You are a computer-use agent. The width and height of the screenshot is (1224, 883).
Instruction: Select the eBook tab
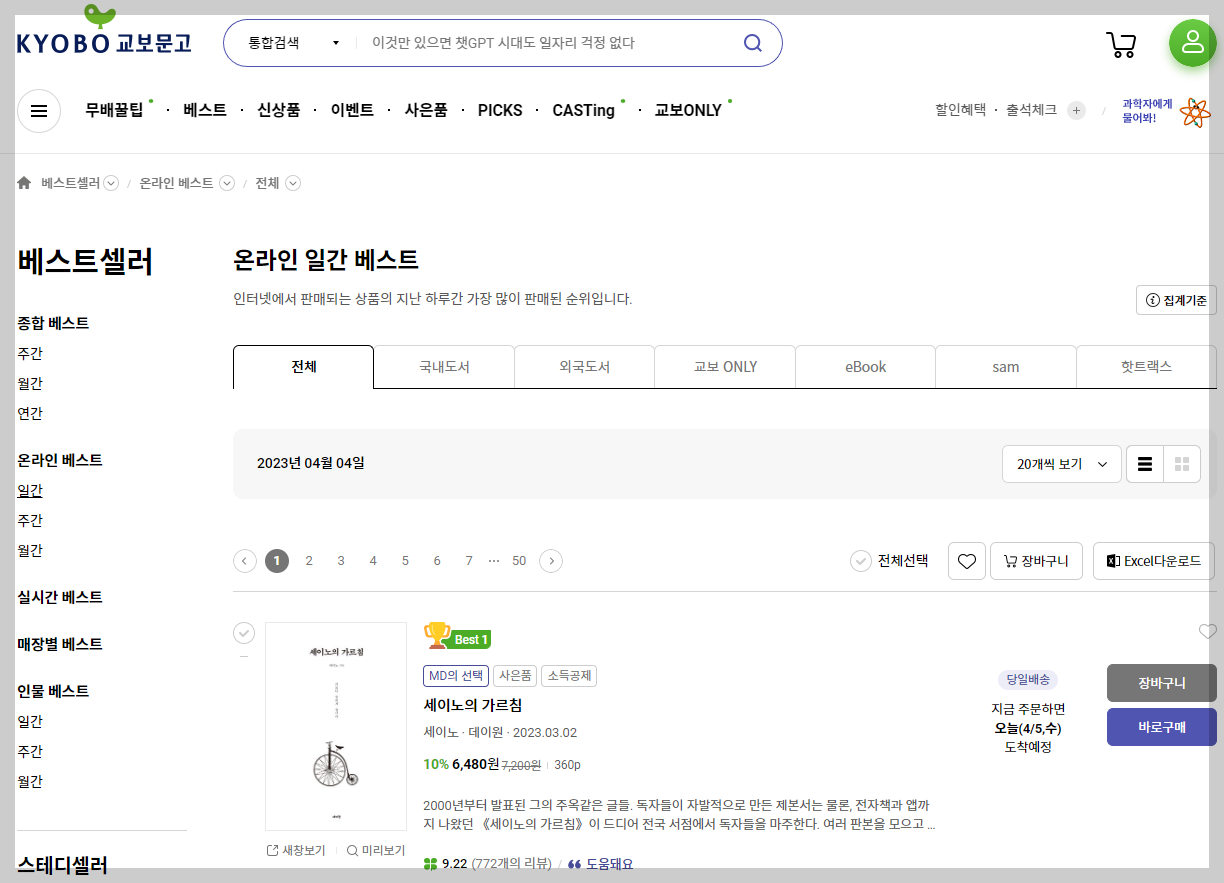(866, 367)
